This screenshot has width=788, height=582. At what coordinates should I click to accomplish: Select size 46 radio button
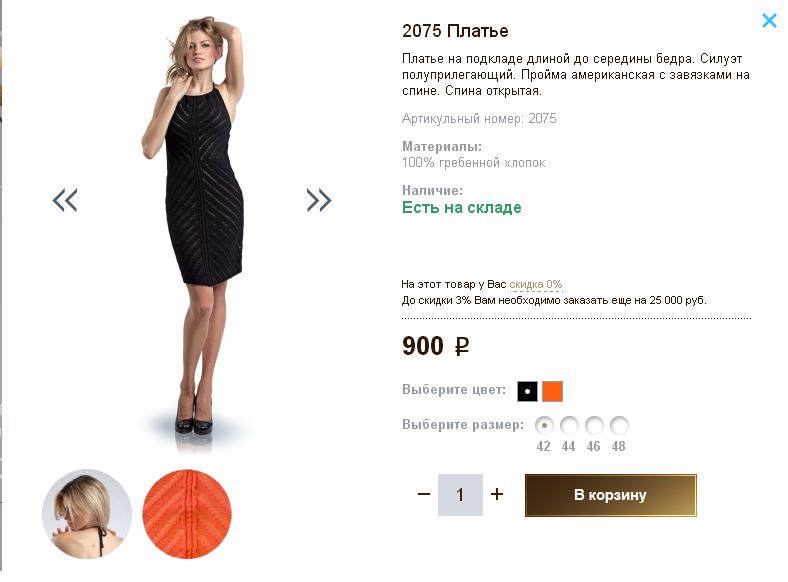pyautogui.click(x=594, y=424)
